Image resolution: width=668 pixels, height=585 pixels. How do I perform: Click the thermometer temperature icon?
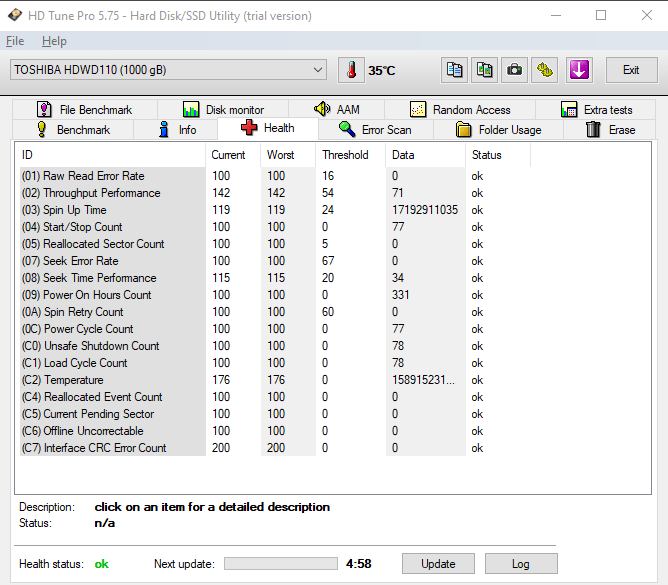click(x=351, y=70)
